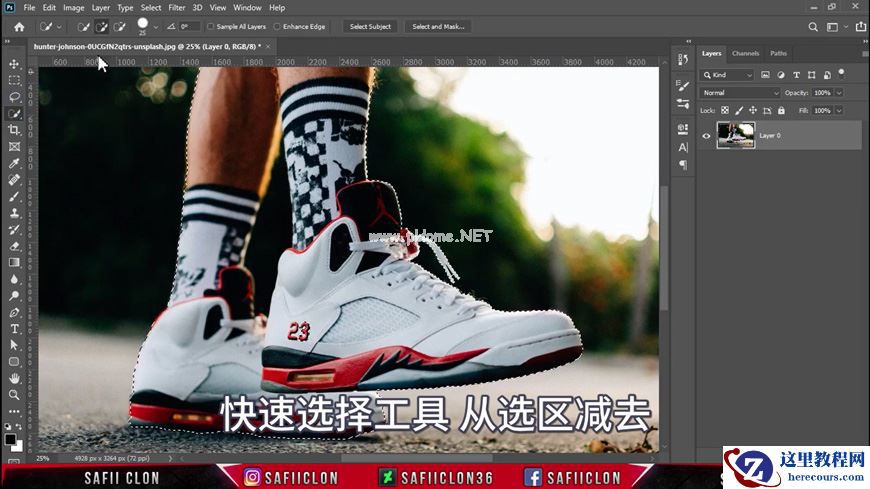Select the Eraser tool
This screenshot has width=870, height=489.
coord(14,246)
